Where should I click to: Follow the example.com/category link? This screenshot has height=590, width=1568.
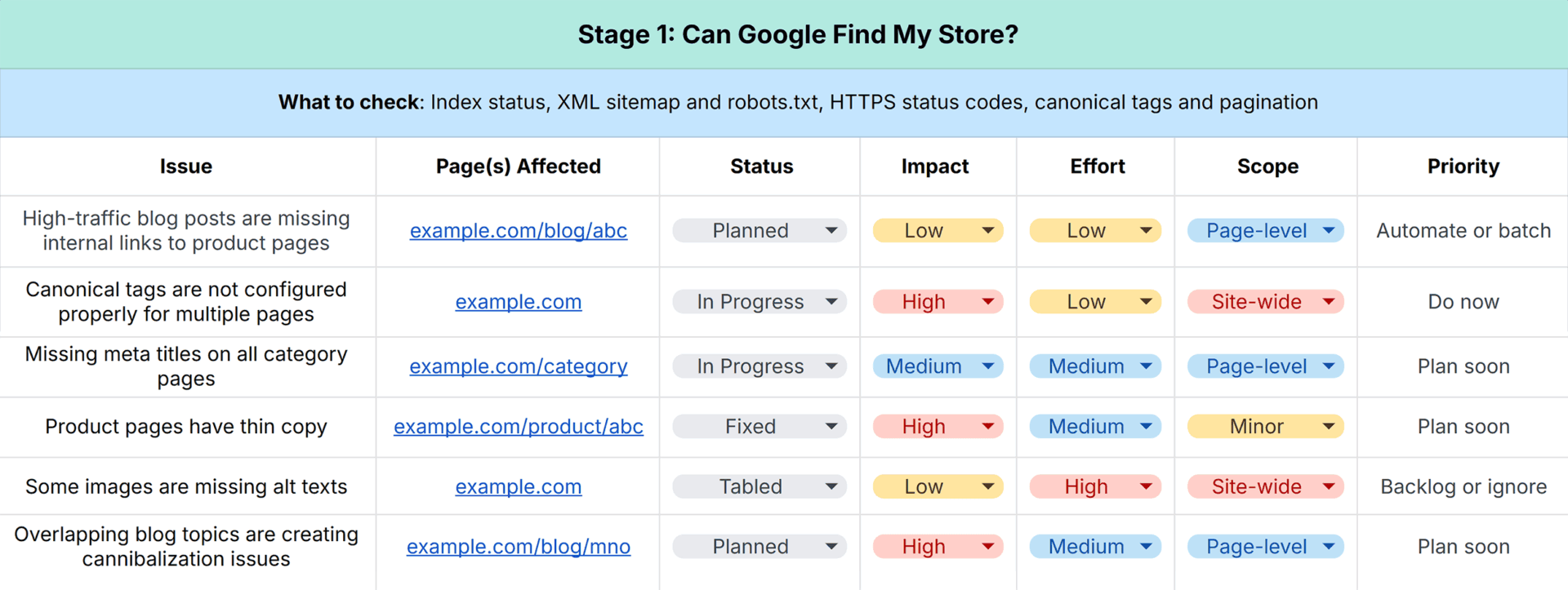pyautogui.click(x=519, y=366)
